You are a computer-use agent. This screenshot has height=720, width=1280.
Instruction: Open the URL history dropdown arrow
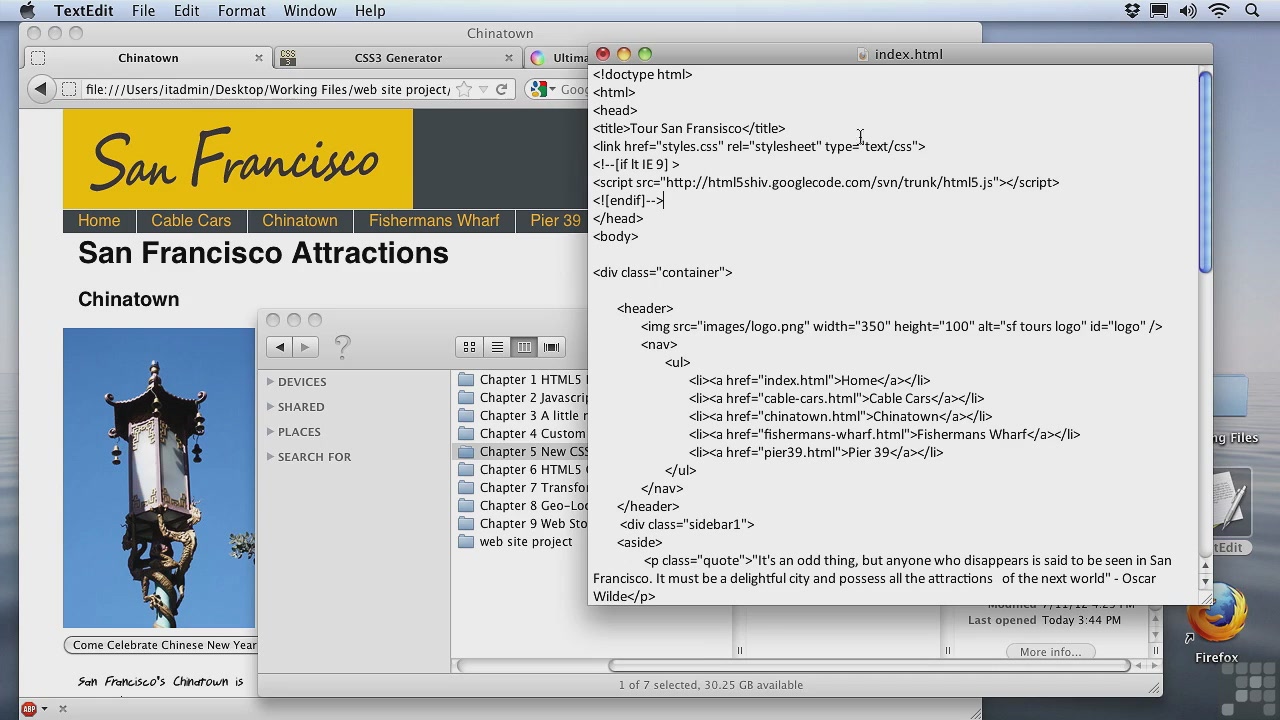[483, 90]
